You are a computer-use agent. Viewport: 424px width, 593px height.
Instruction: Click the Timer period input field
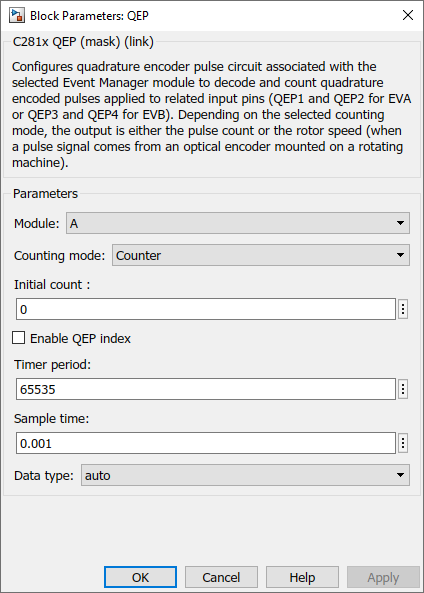coord(206,389)
